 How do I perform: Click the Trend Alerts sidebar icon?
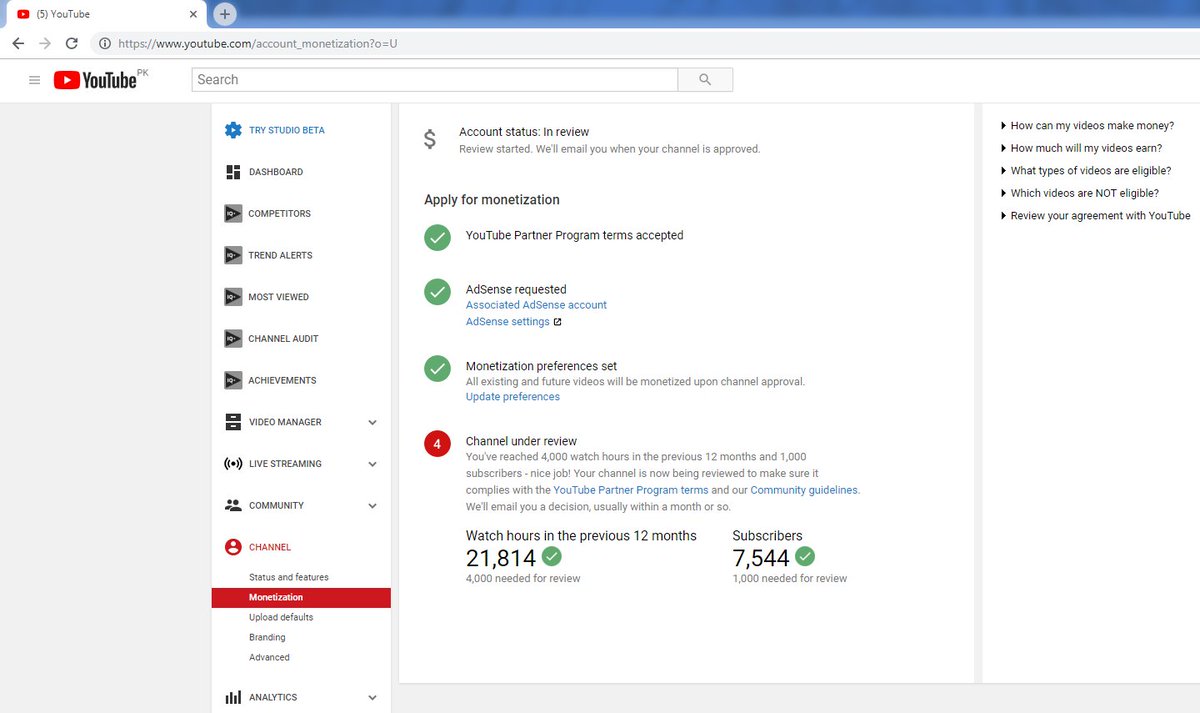(x=233, y=255)
